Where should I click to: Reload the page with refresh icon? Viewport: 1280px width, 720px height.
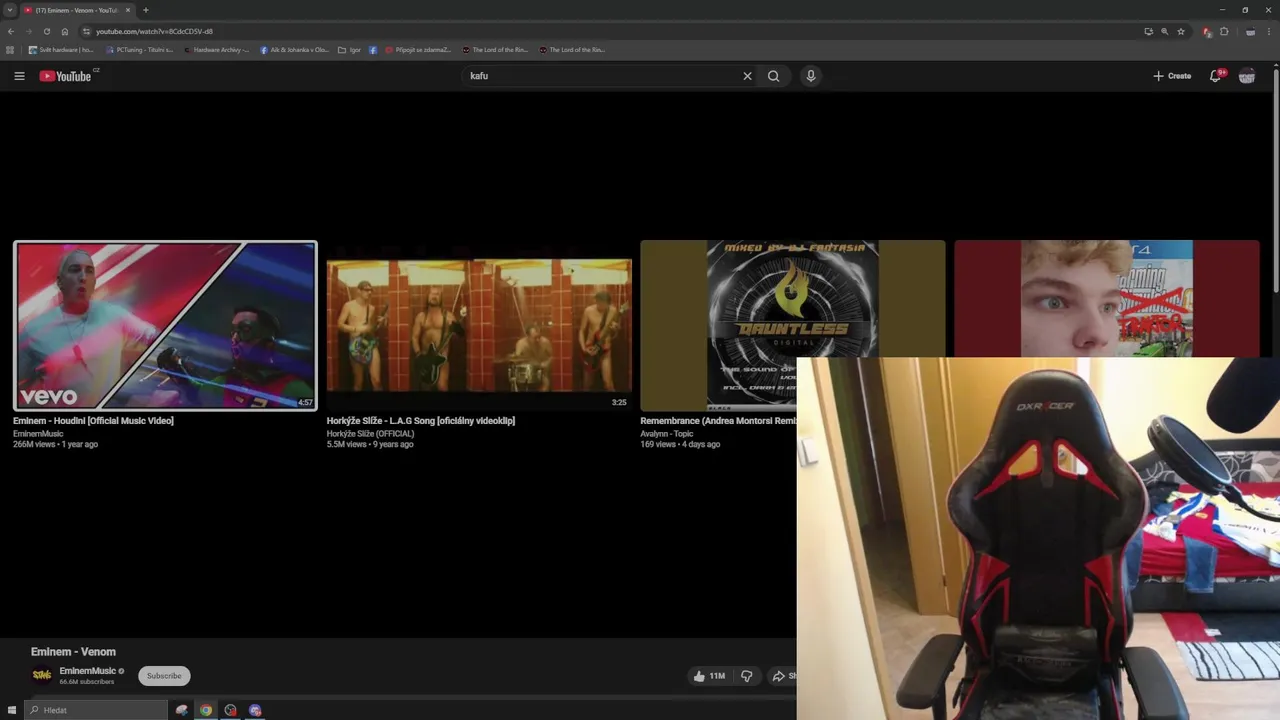[46, 31]
